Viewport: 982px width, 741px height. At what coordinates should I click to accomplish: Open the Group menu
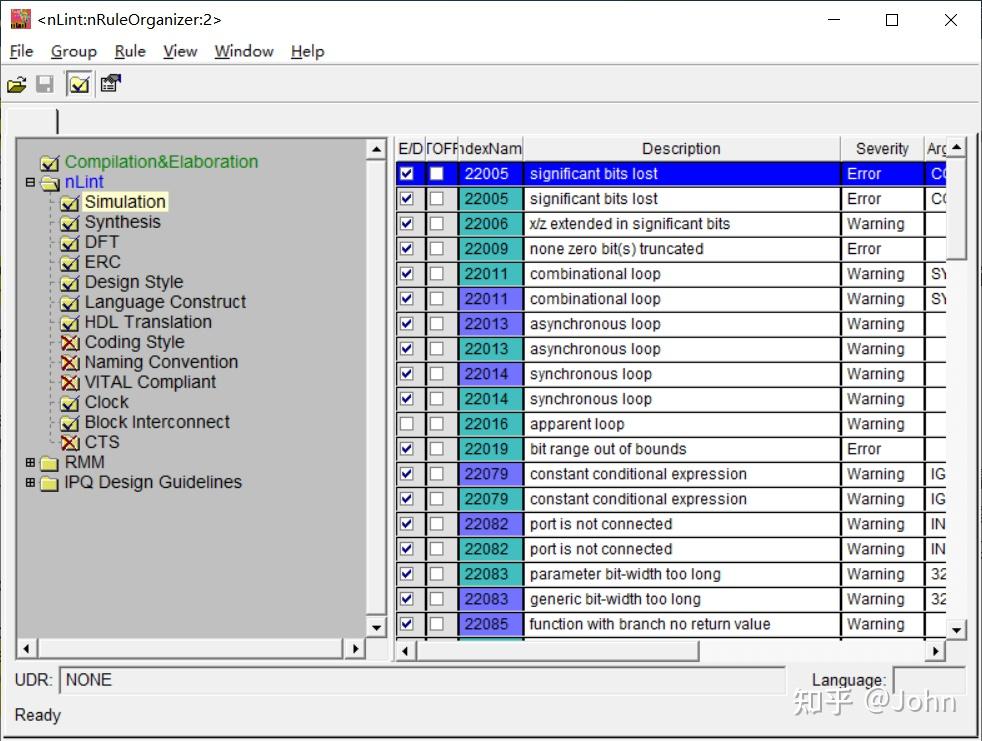click(74, 51)
